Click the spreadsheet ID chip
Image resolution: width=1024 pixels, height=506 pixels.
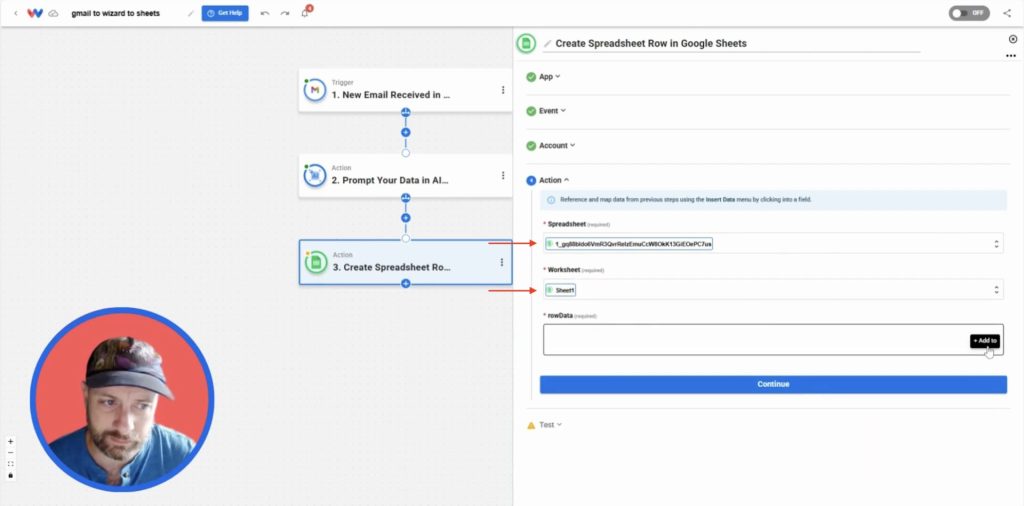tap(629, 244)
